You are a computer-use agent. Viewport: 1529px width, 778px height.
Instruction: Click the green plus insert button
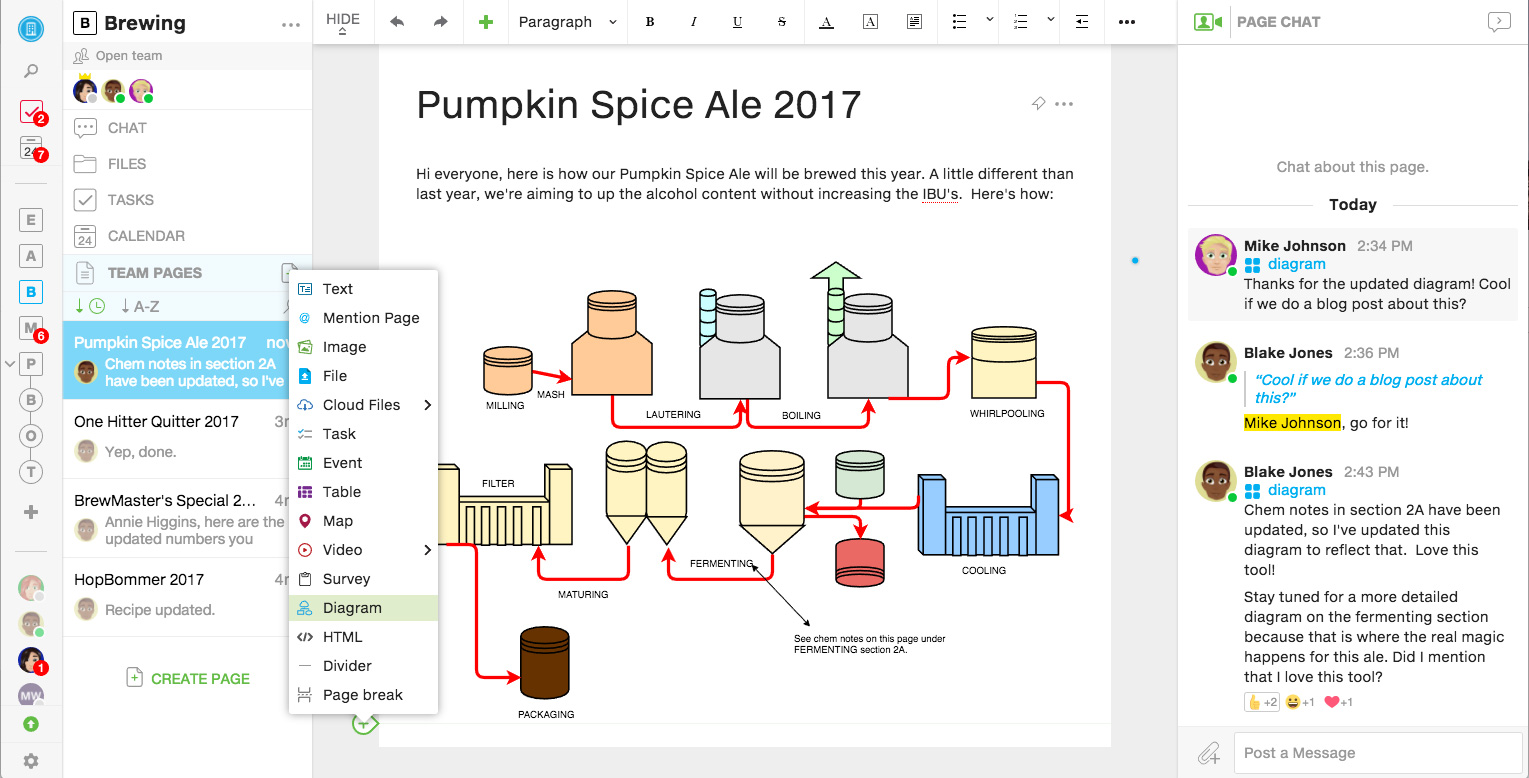tap(486, 22)
